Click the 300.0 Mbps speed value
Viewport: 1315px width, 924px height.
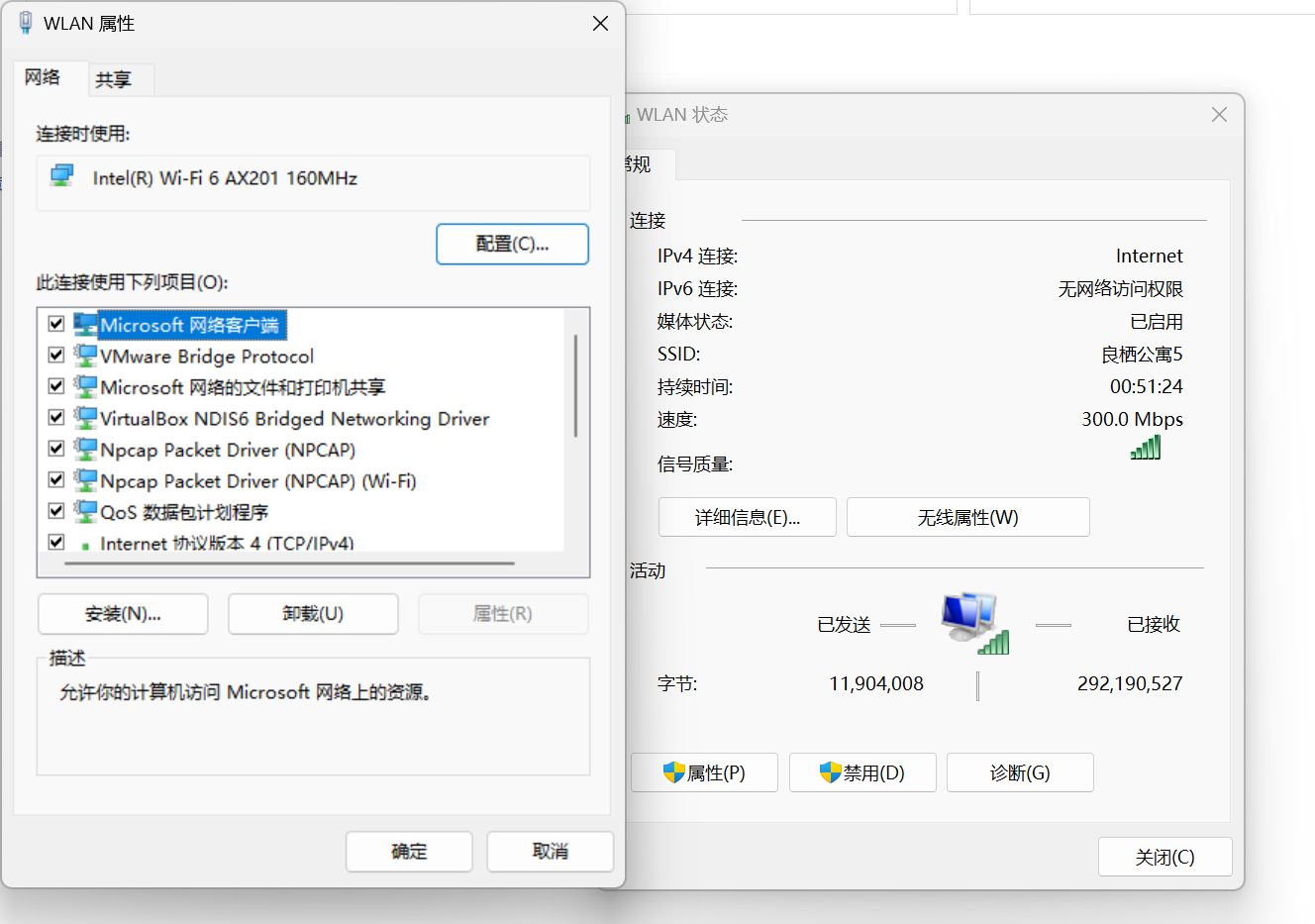1132,419
